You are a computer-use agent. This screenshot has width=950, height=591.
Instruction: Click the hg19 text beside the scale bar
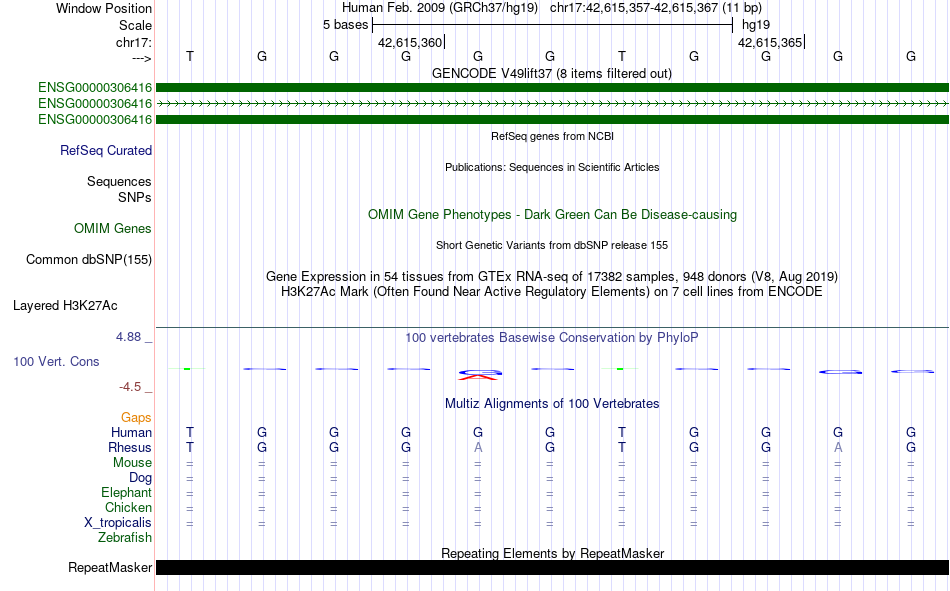point(756,25)
